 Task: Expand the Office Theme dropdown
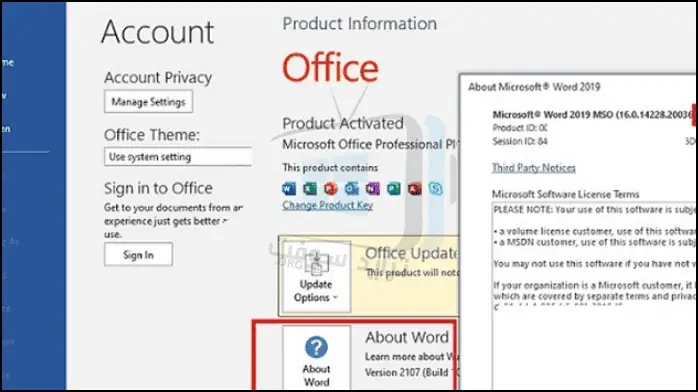(x=178, y=157)
